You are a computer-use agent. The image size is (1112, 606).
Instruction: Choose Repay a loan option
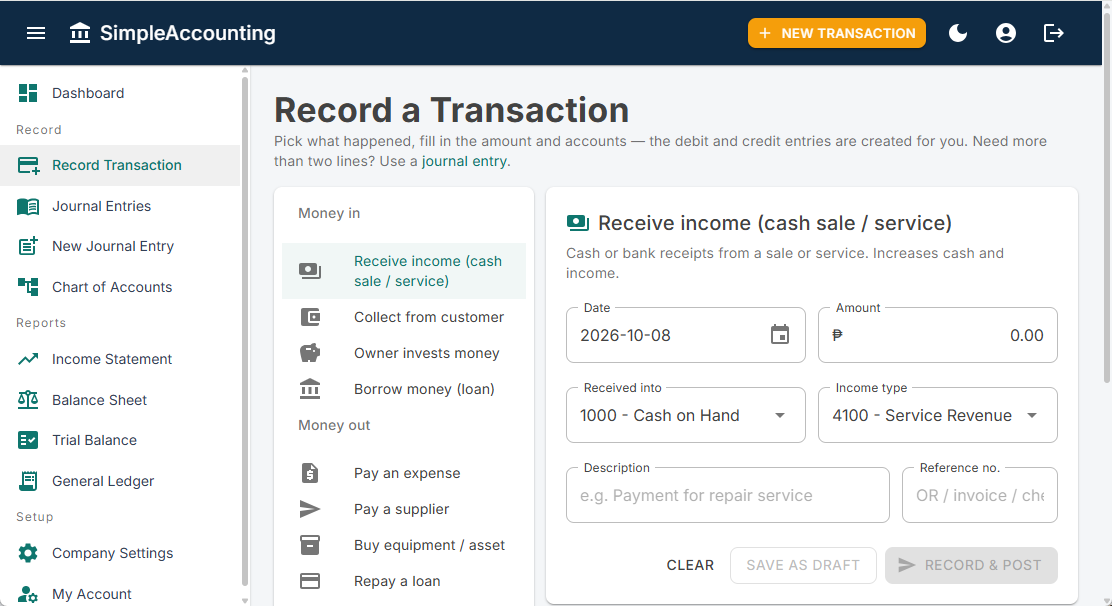point(404,581)
